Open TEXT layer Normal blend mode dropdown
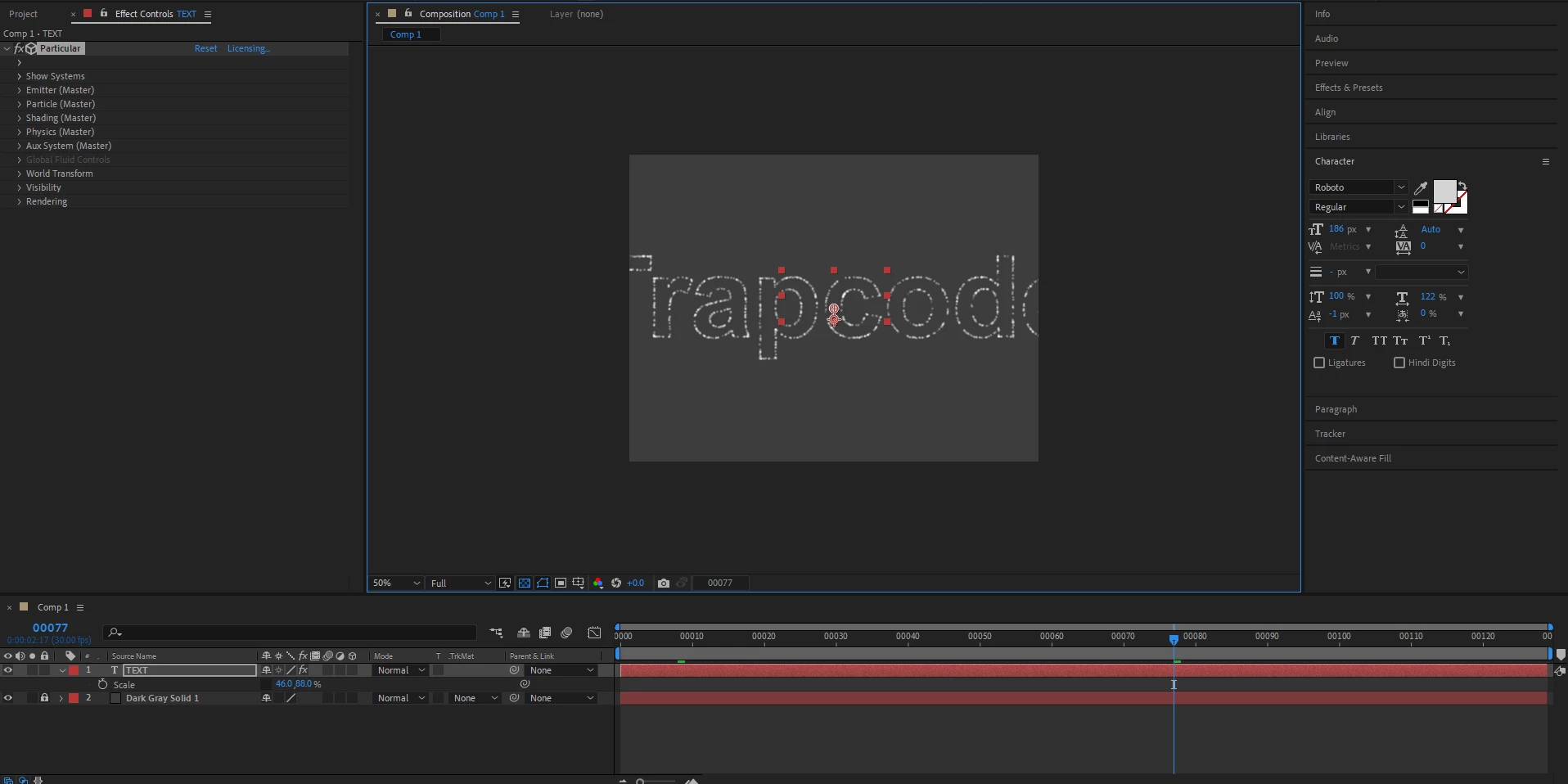1568x784 pixels. click(x=401, y=670)
